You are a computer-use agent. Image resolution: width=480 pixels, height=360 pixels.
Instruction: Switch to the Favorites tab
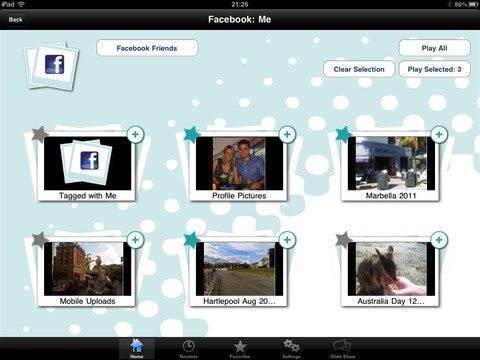click(x=240, y=349)
